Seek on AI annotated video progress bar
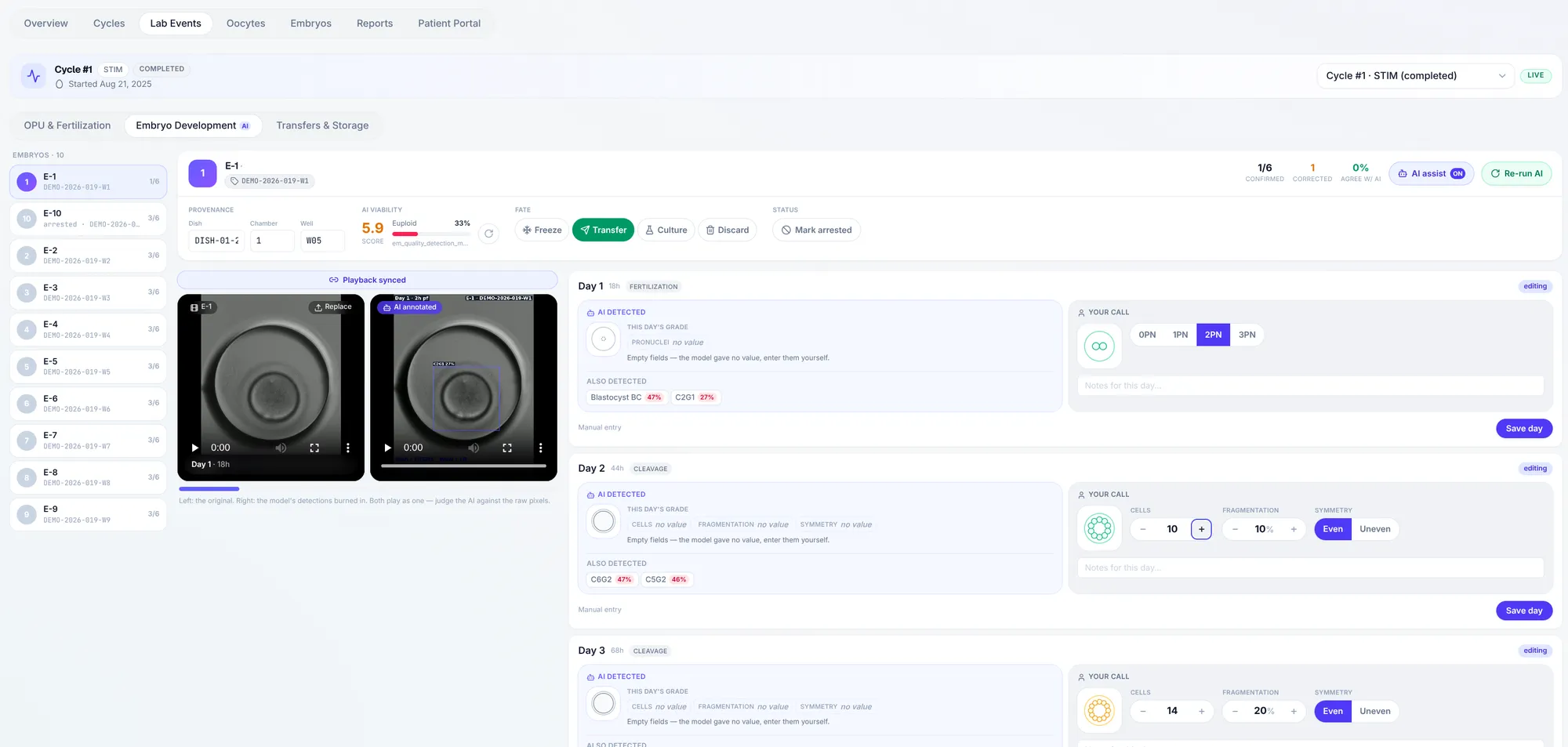 point(463,466)
